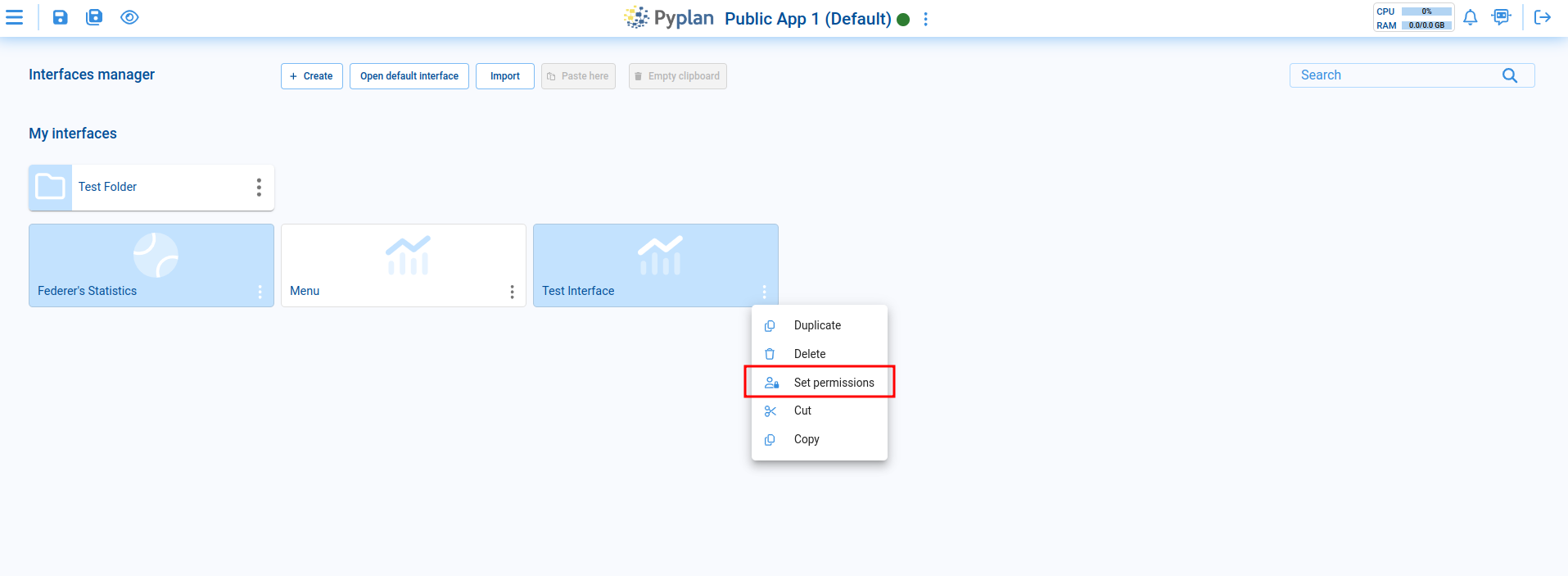
Task: Click the Save icon in top bar
Action: click(61, 17)
